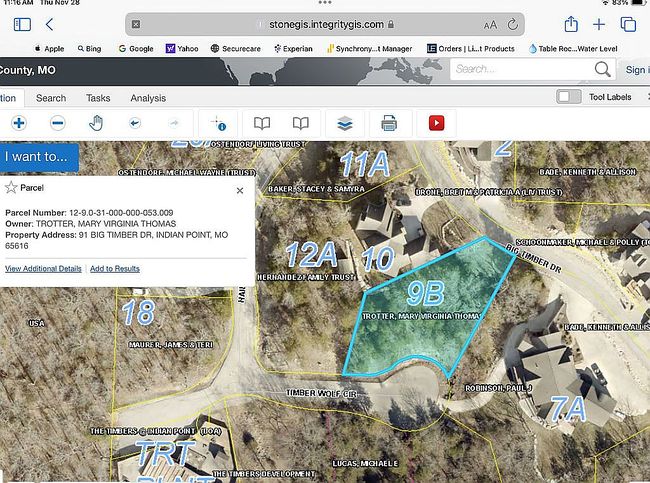Show all open tabs overview icon
Viewport: 650px width, 483px height.
click(x=628, y=24)
